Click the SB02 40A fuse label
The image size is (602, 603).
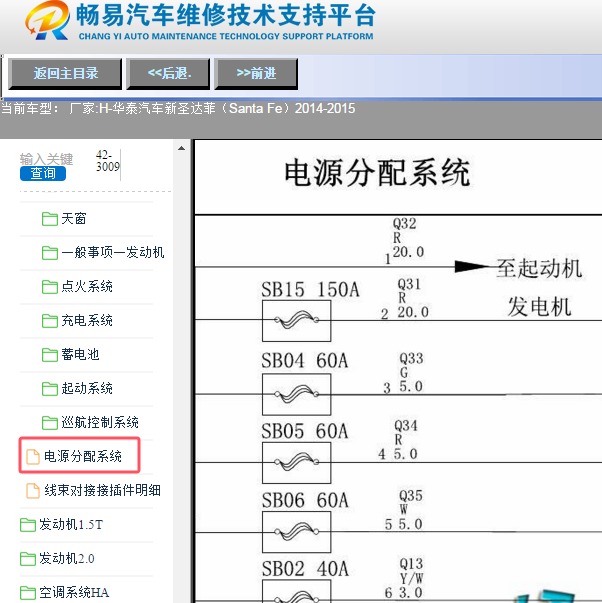[305, 569]
